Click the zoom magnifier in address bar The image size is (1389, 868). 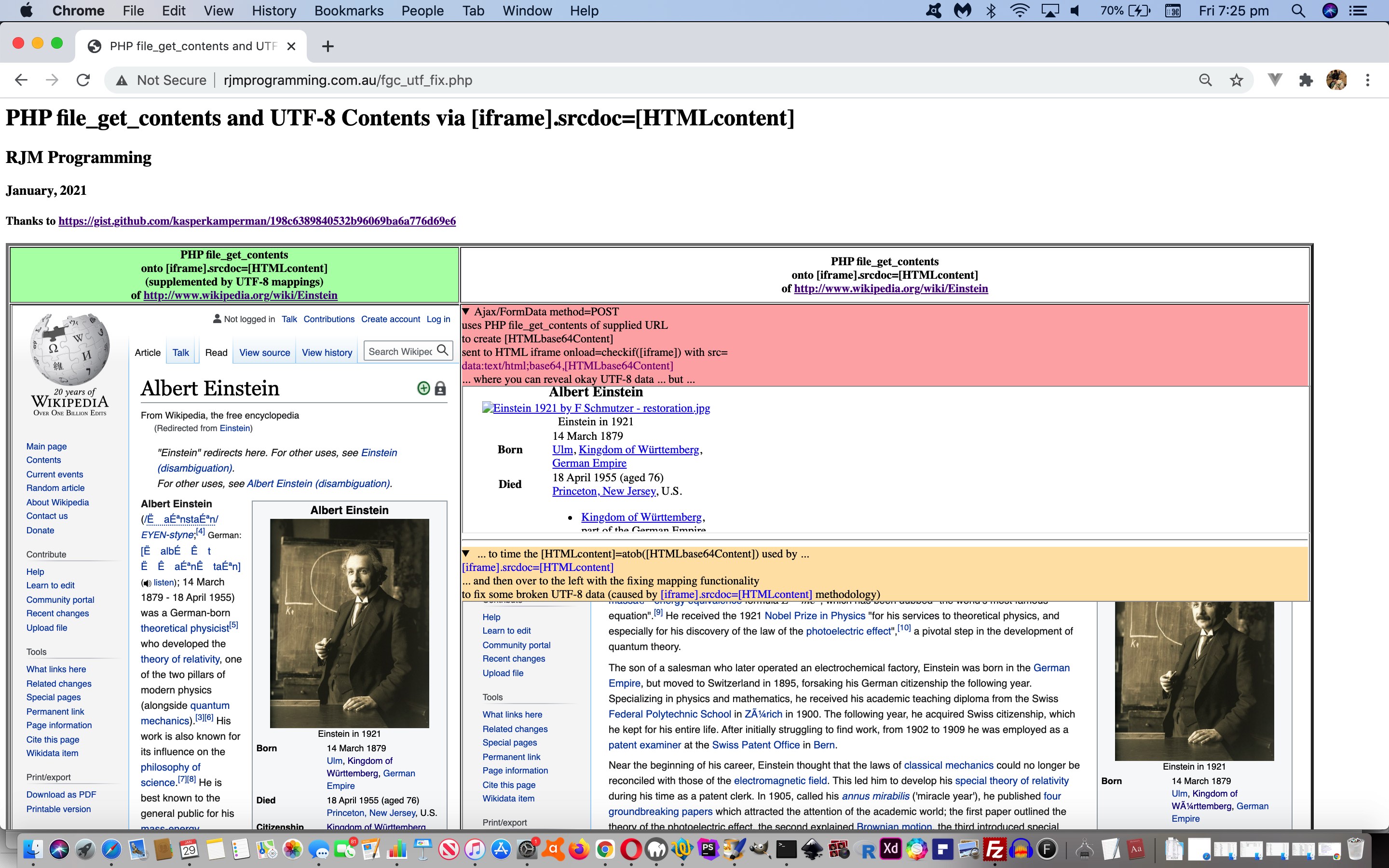[1205, 81]
